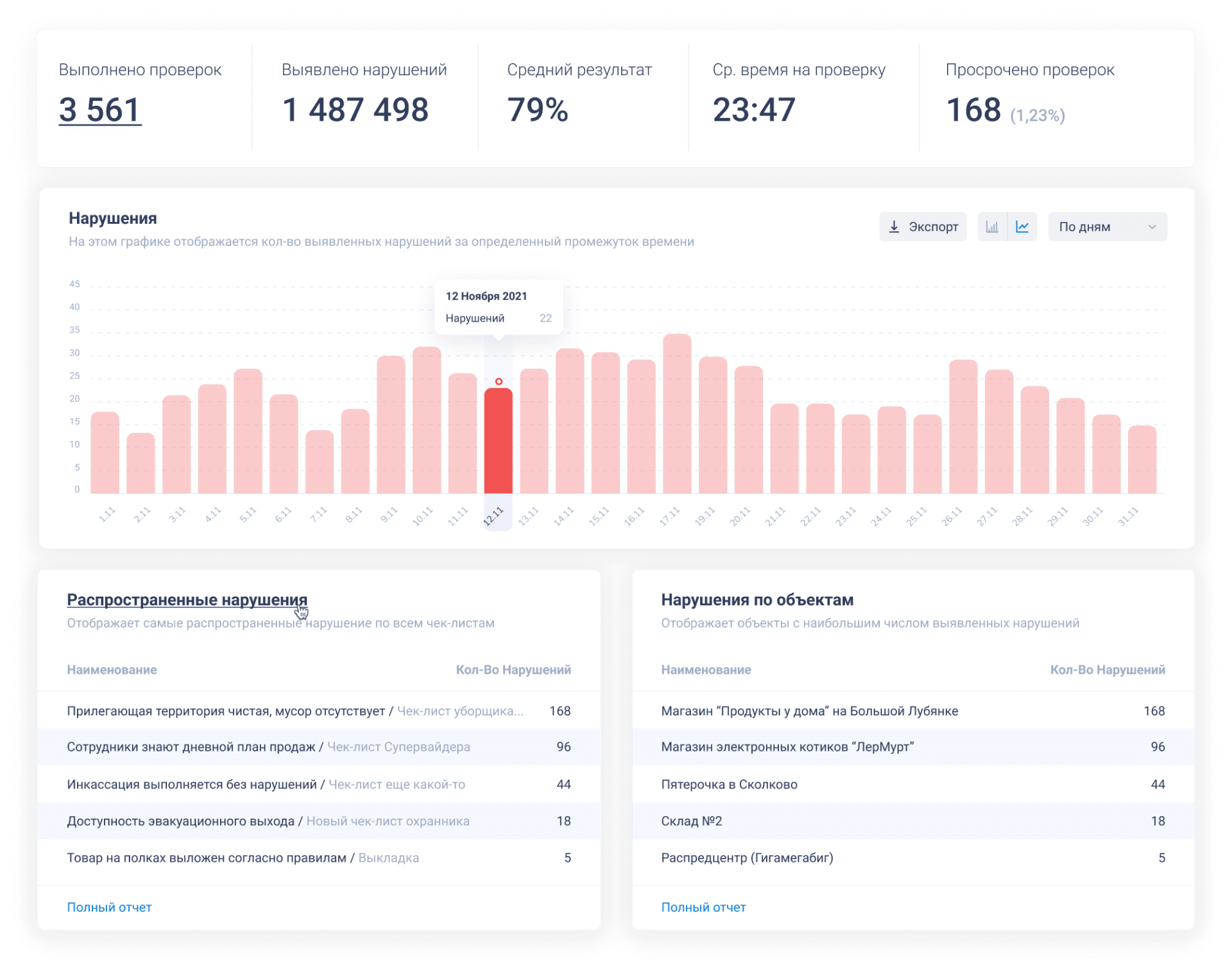Switch to line chart view icon
This screenshot has width=1232, height=974.
[x=1022, y=226]
